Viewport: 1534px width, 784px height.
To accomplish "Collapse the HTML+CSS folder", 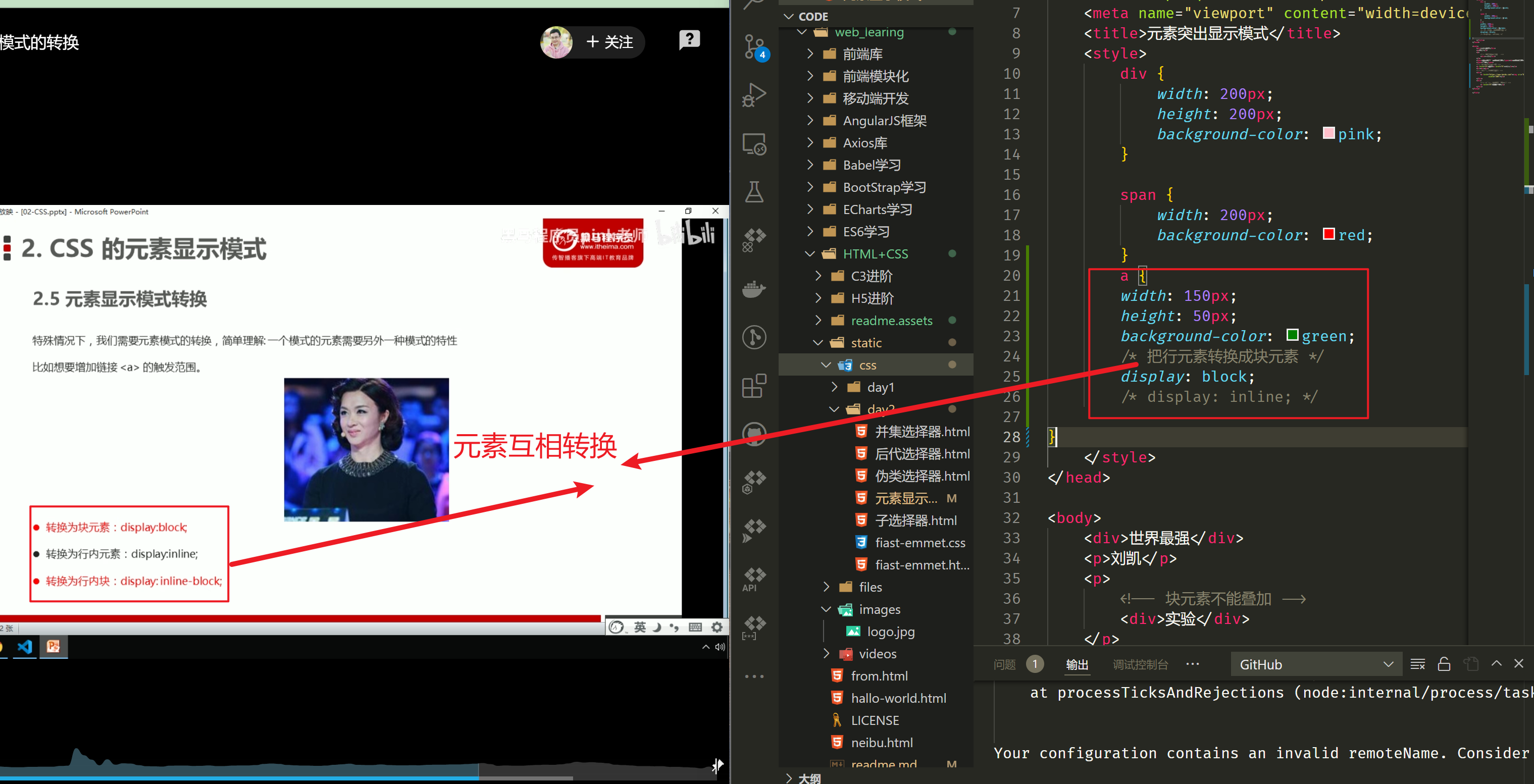I will tap(875, 254).
